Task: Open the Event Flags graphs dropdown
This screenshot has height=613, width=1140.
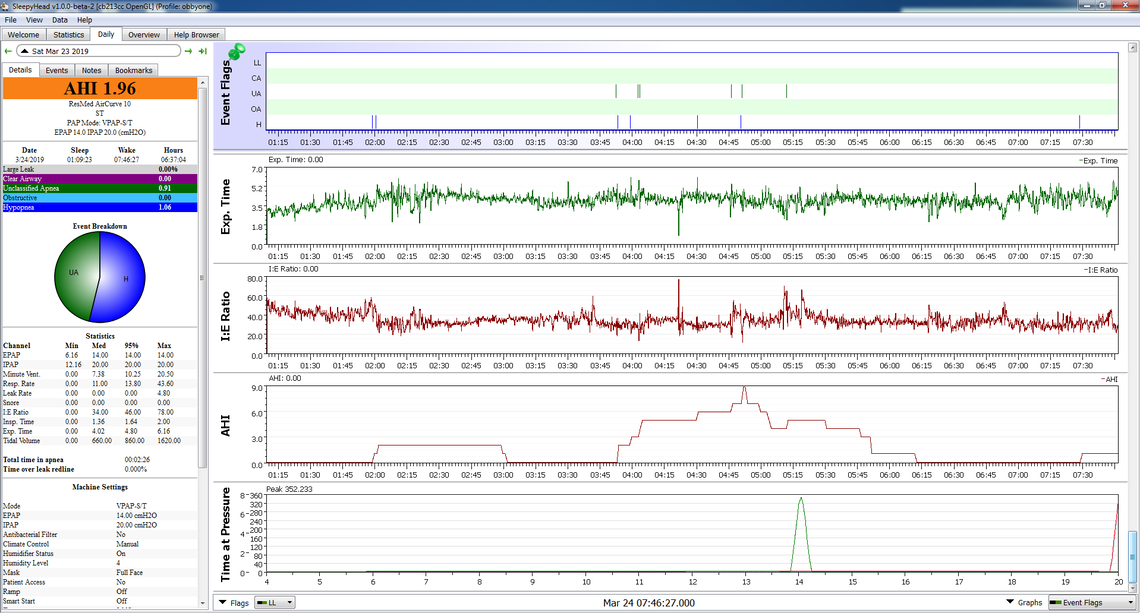Action: [1091, 603]
